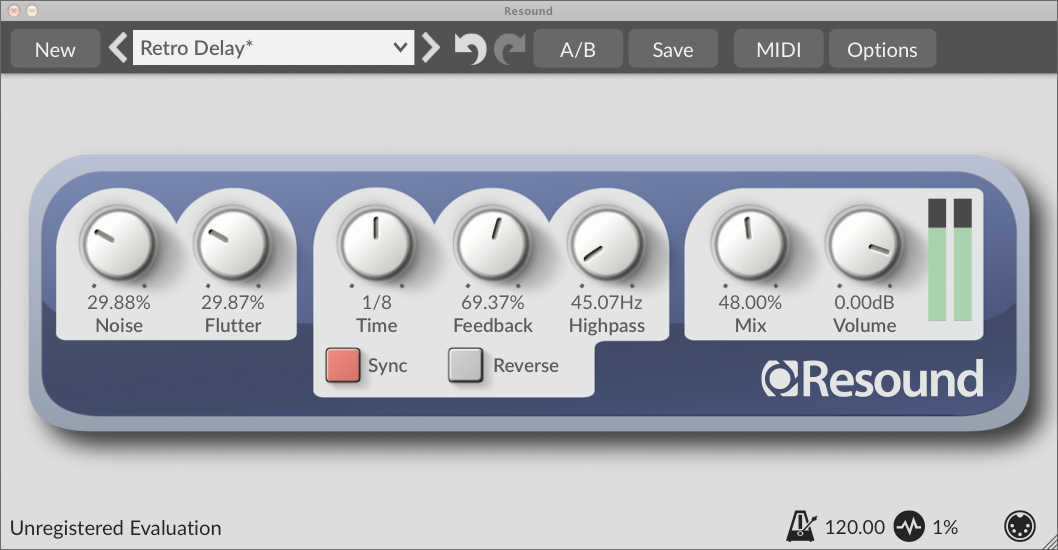Screen dimensions: 1058x550
Task: Click the 29.87% Flutter value
Action: tap(233, 302)
